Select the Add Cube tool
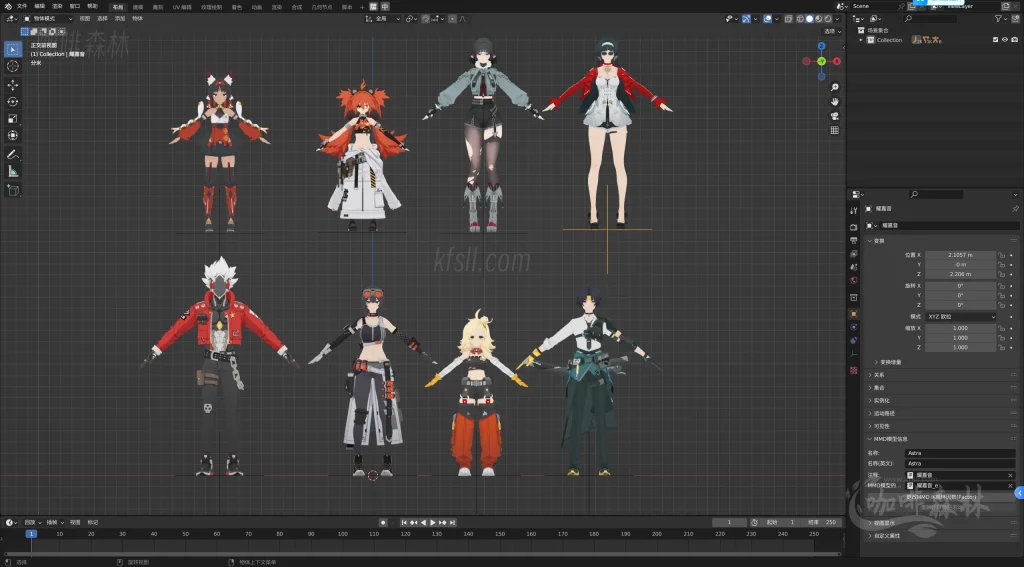This screenshot has width=1024, height=567. (12, 190)
